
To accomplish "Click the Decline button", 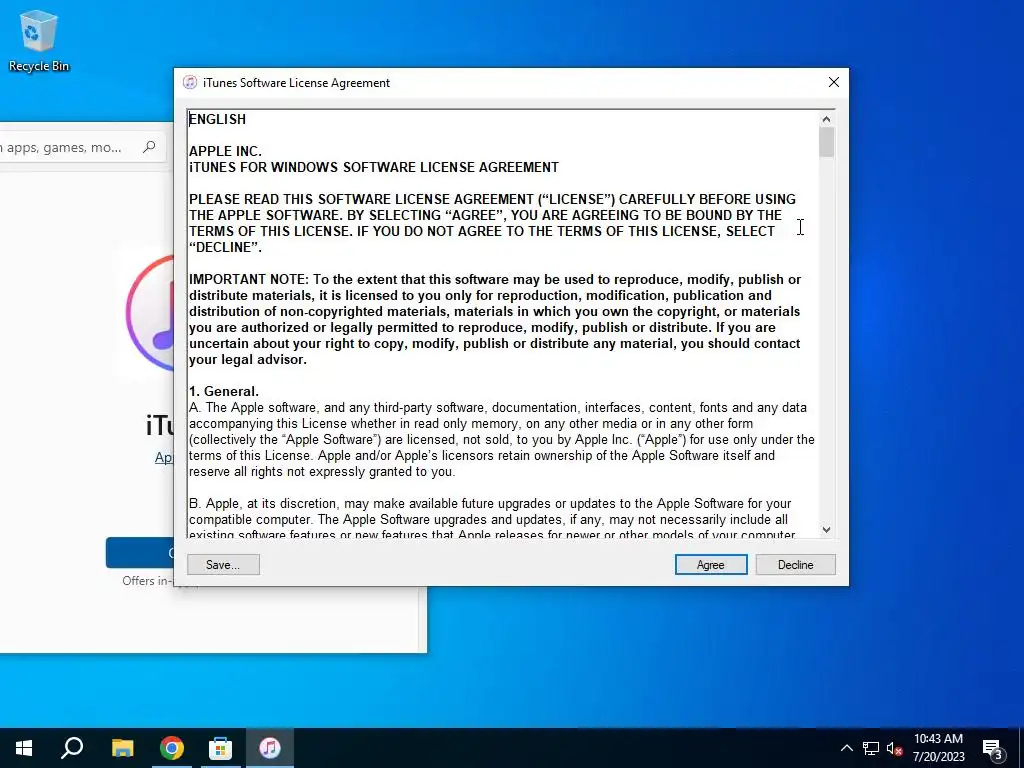I will [x=795, y=564].
